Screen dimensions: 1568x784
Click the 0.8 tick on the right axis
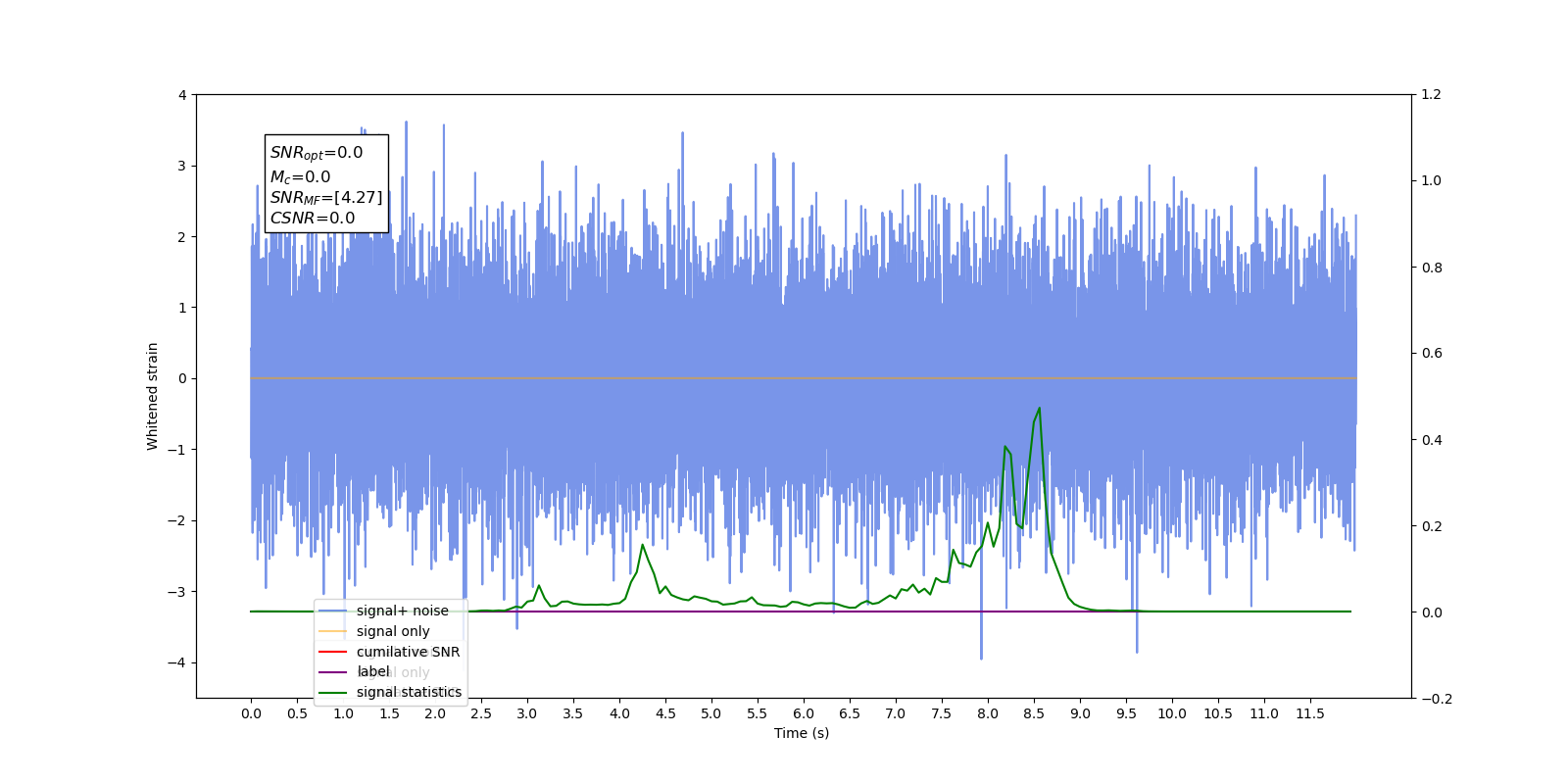coord(1432,268)
